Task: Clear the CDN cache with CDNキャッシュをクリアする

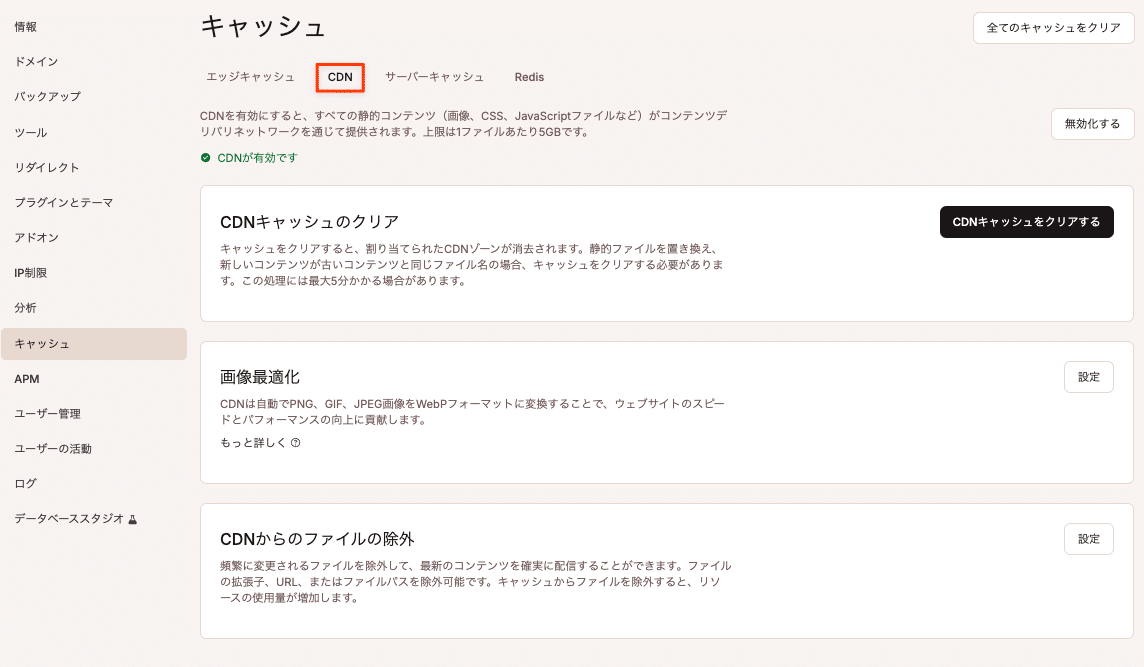Action: tap(1026, 221)
